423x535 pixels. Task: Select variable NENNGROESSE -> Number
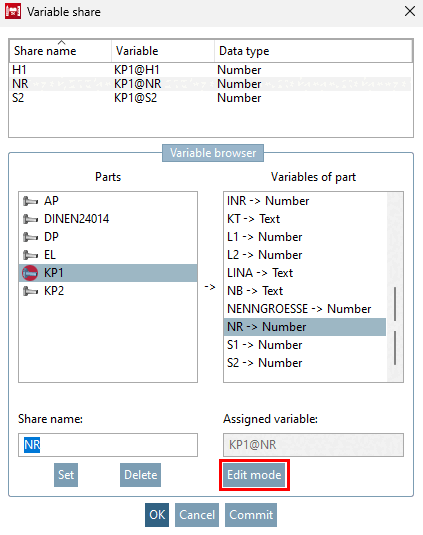click(305, 309)
